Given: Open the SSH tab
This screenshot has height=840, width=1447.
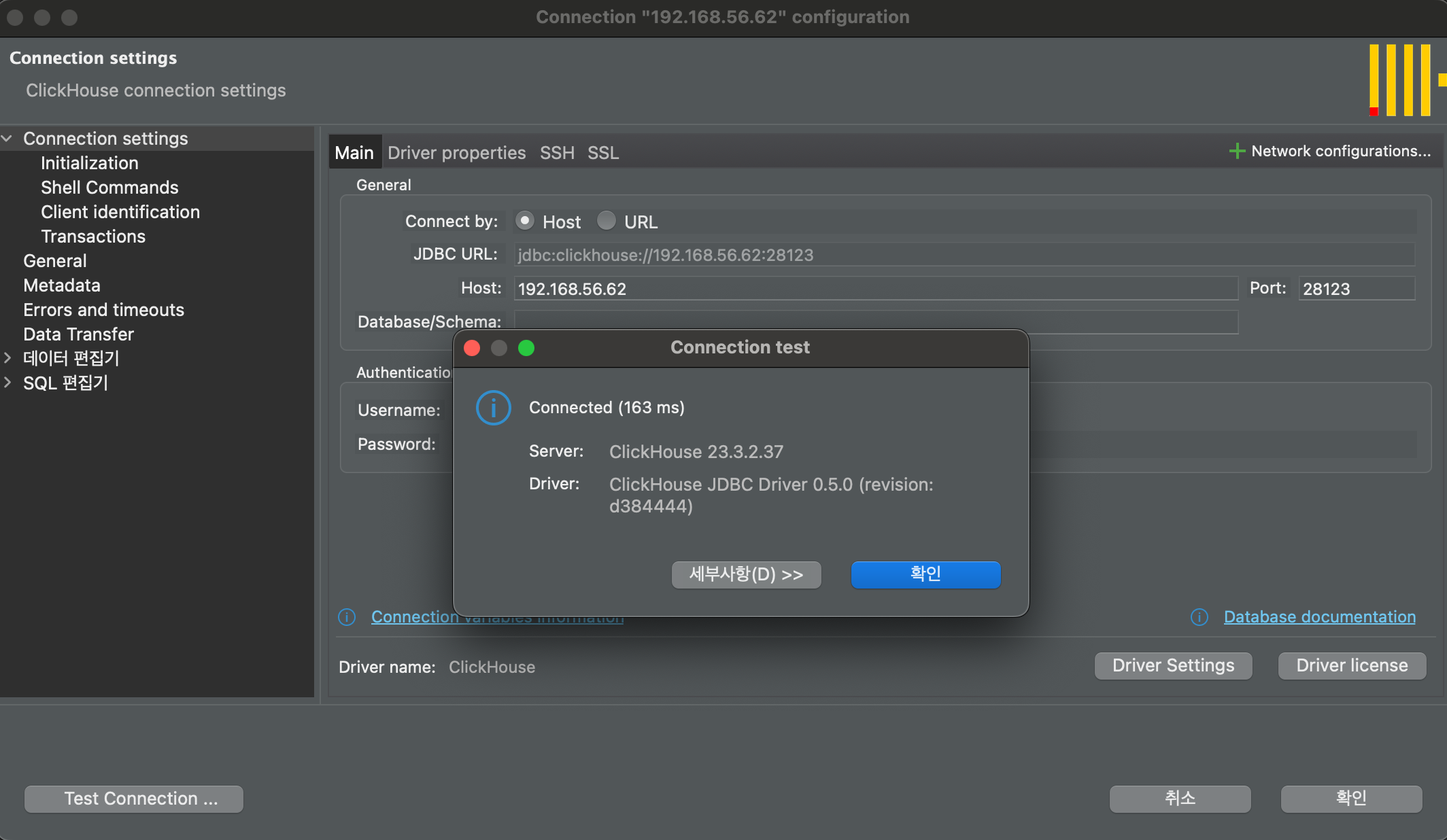Looking at the screenshot, I should 557,153.
